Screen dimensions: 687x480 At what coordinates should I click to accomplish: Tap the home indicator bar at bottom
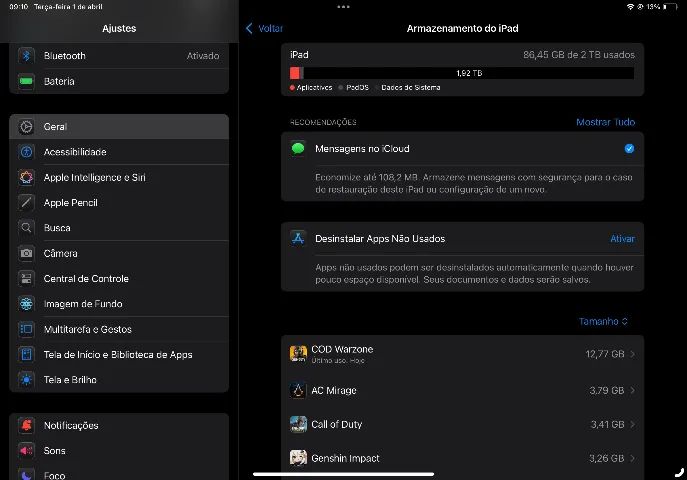[344, 474]
